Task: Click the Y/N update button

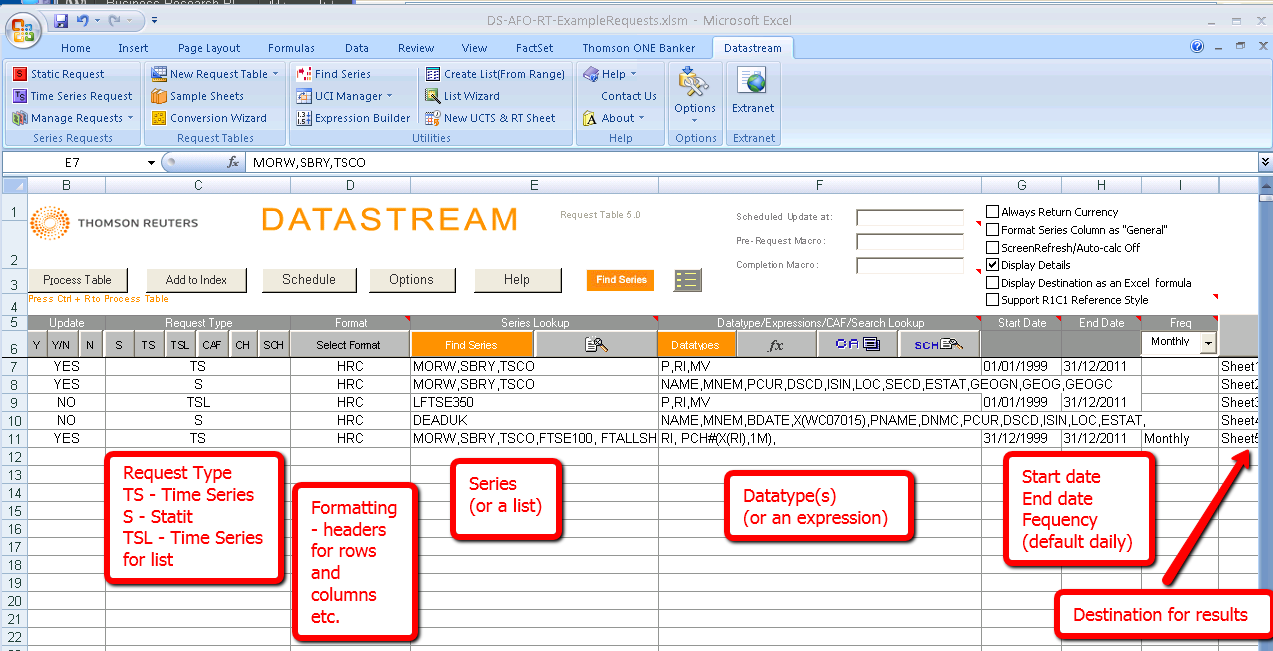Action: coord(62,344)
